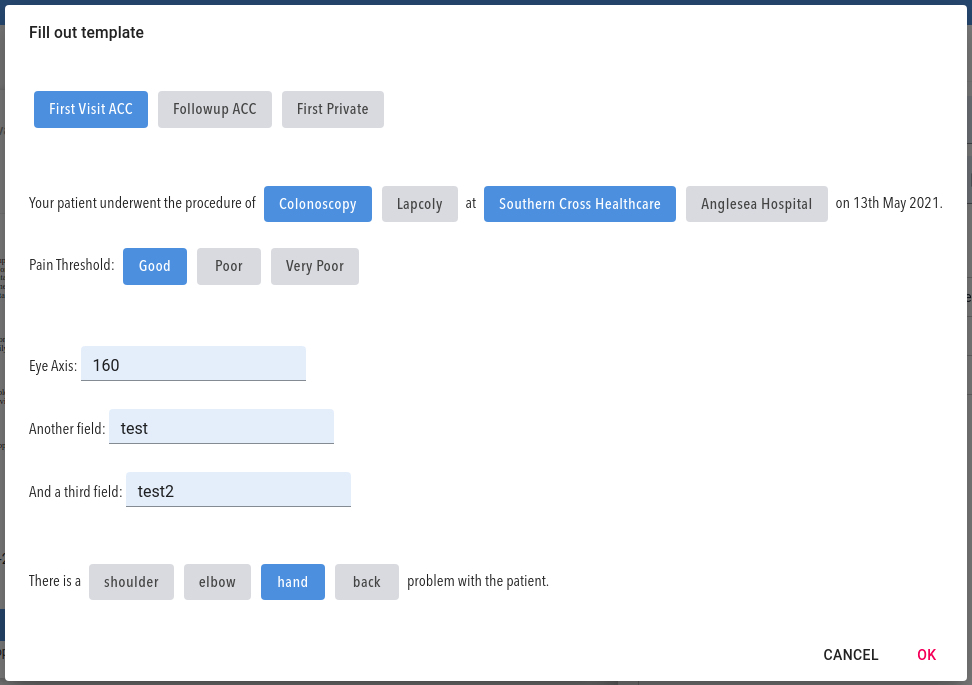
Task: Click the third field containing test2
Action: [x=238, y=490]
